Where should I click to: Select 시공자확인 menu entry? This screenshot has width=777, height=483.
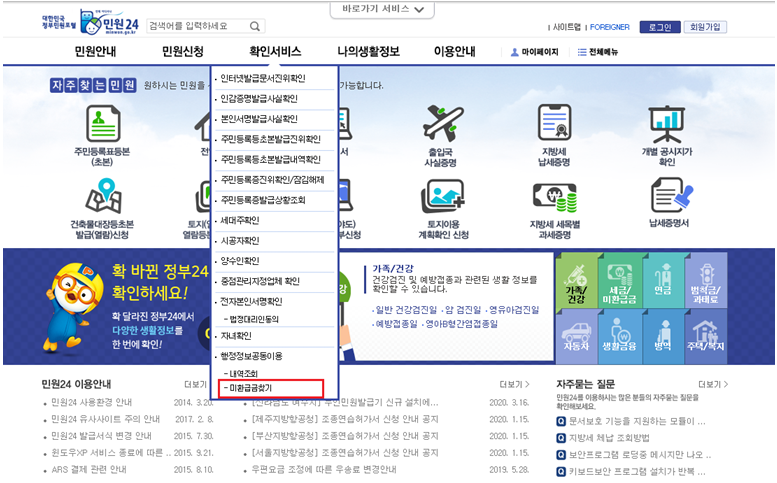[x=240, y=241]
